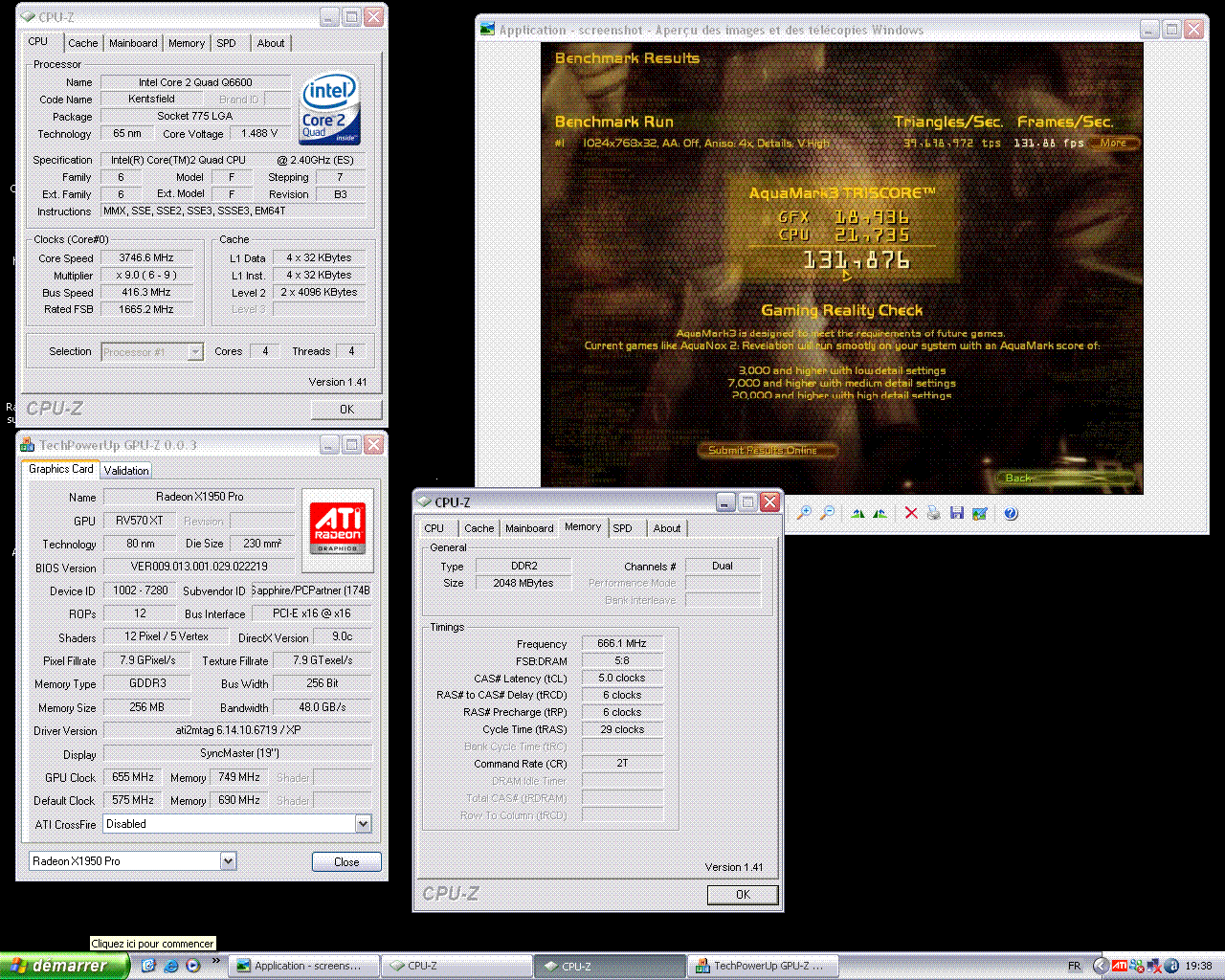The width and height of the screenshot is (1225, 980).
Task: Switch to Validation tab in GPU-Z
Action: click(126, 470)
